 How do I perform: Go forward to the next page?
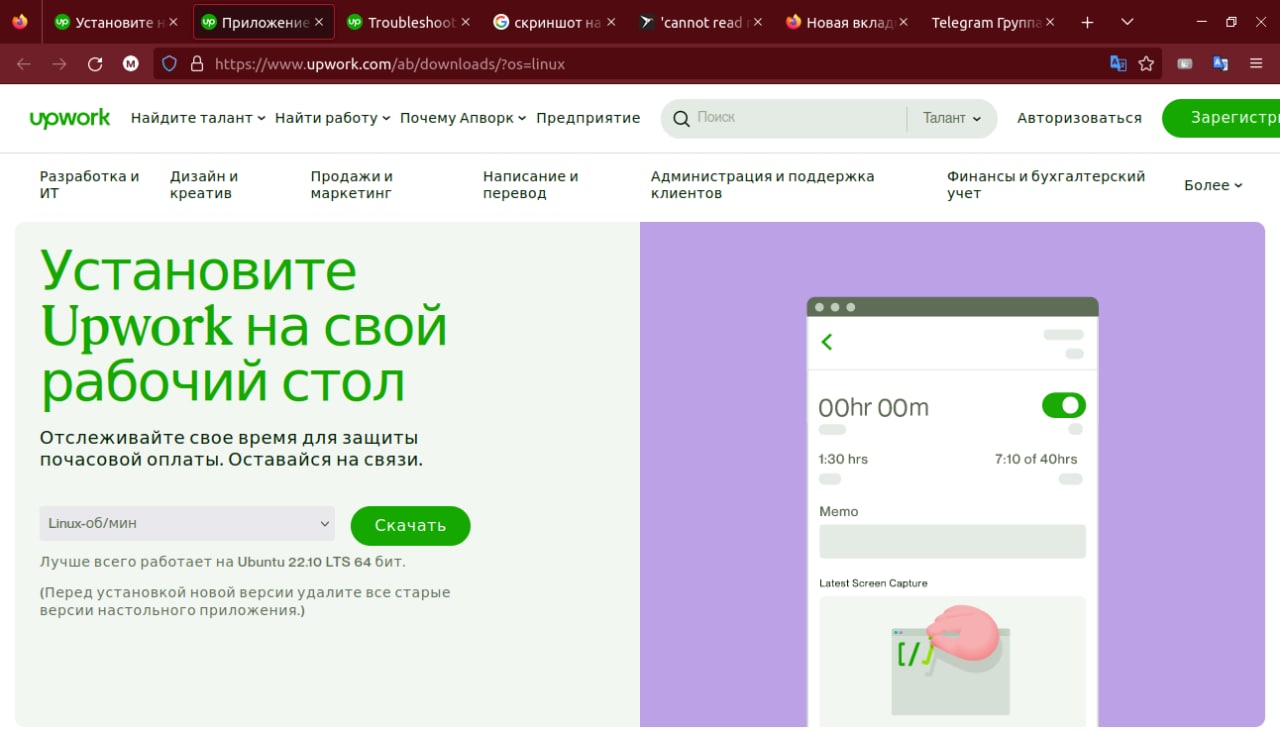(x=60, y=64)
